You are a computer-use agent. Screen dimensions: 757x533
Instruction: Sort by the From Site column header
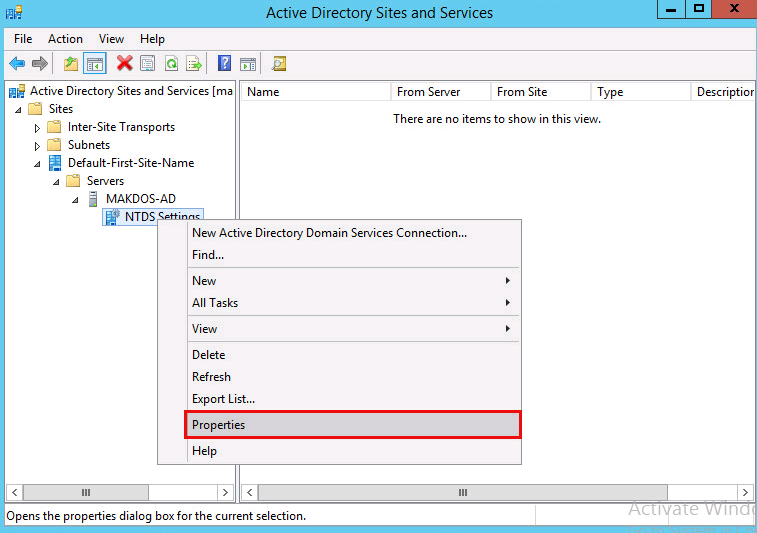pyautogui.click(x=541, y=92)
